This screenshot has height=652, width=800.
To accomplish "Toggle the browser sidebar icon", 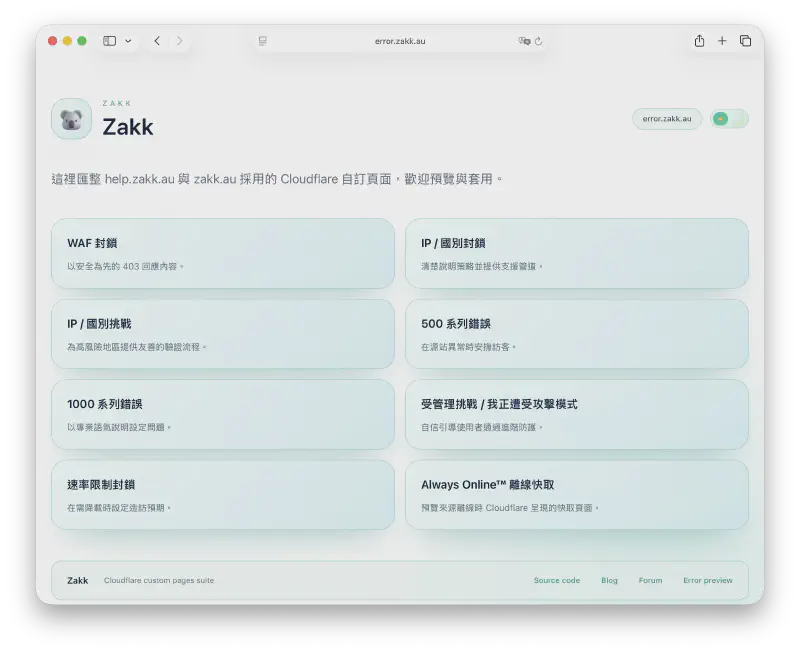I will click(x=112, y=41).
